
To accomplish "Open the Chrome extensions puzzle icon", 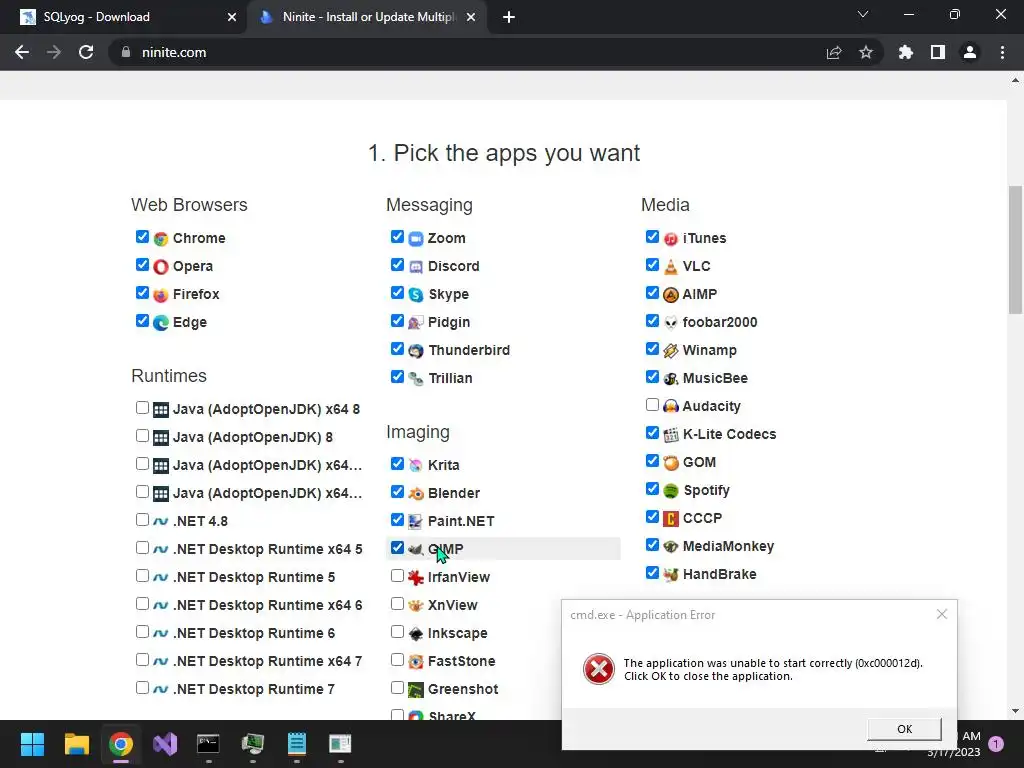I will click(x=906, y=52).
